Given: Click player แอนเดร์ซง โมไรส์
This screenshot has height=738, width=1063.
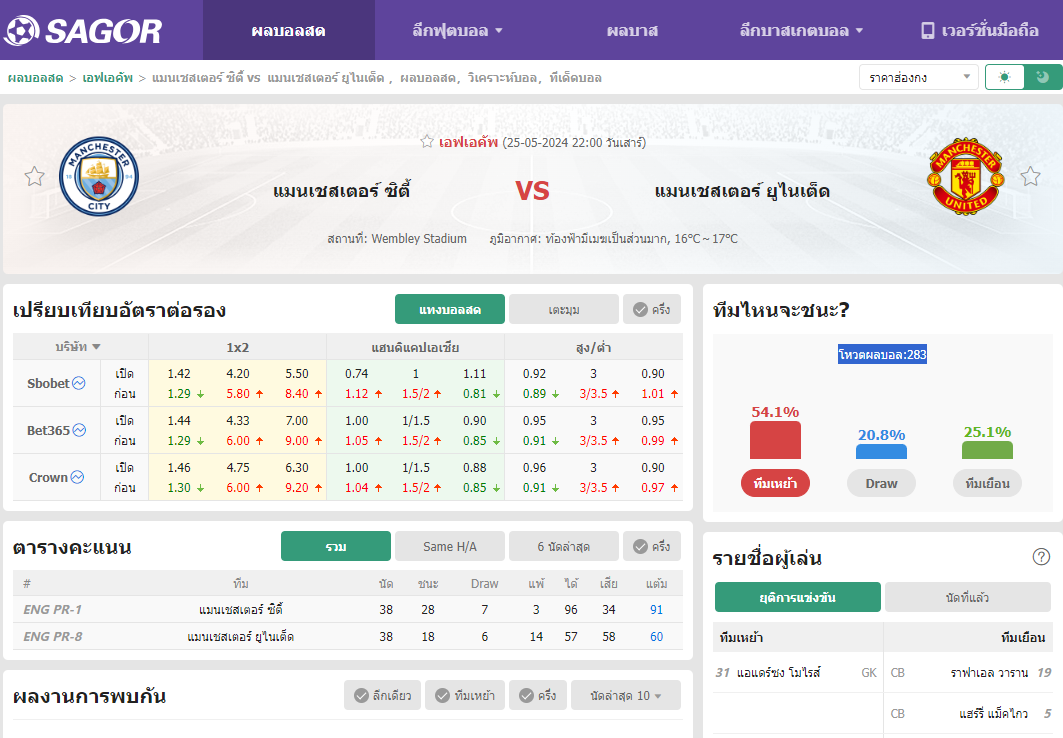Looking at the screenshot, I should pos(778,672).
